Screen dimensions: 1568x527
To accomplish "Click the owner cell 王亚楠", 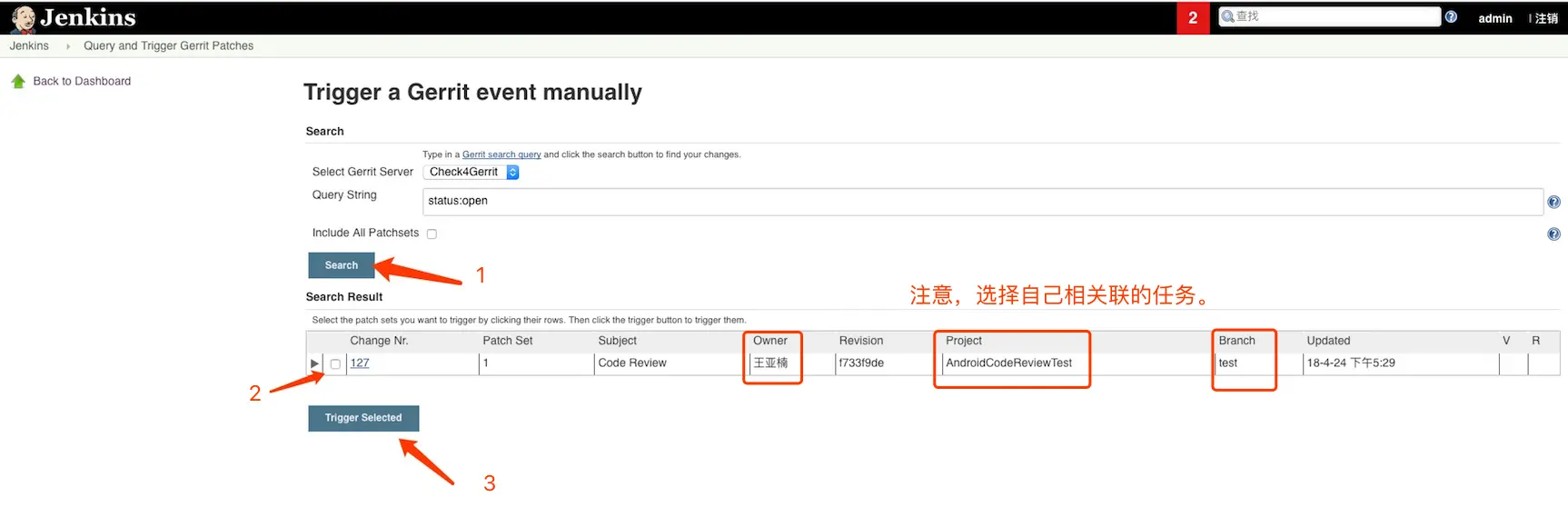I will (x=770, y=363).
